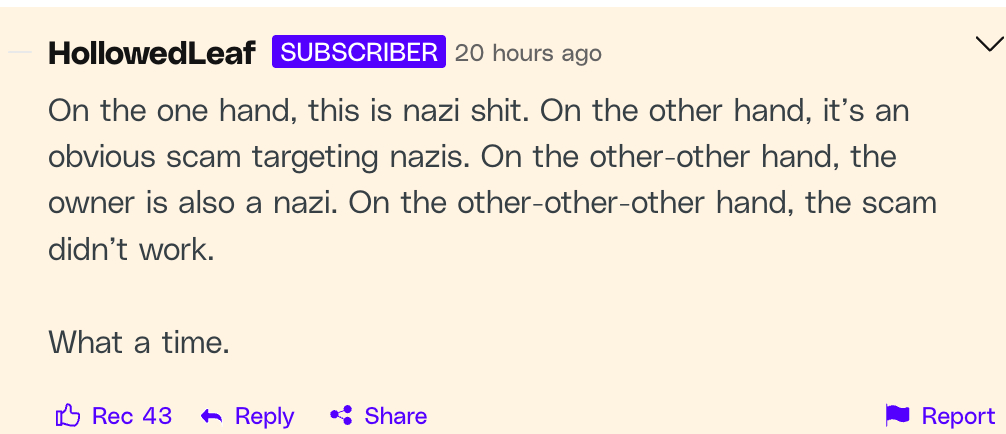Collapse thread using the left line
This screenshot has height=434, width=1006.
tap(20, 52)
